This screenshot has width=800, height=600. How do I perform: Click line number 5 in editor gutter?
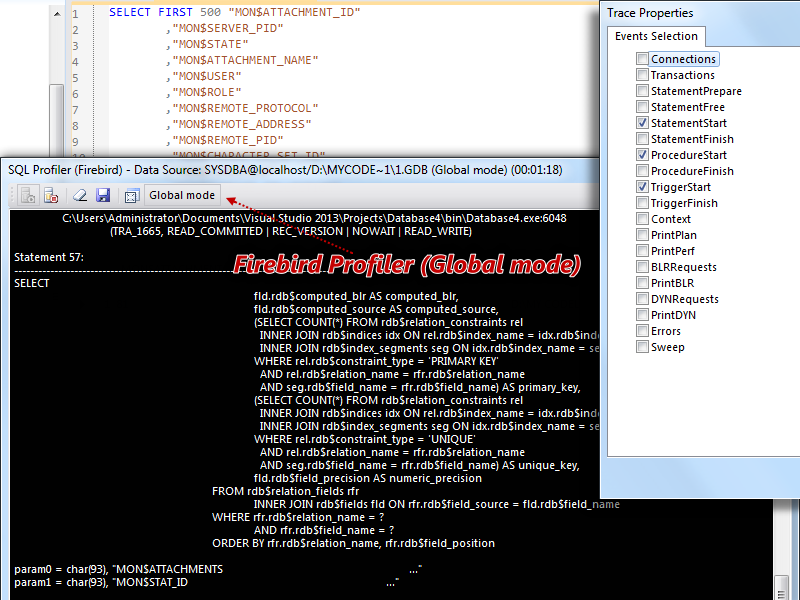75,78
